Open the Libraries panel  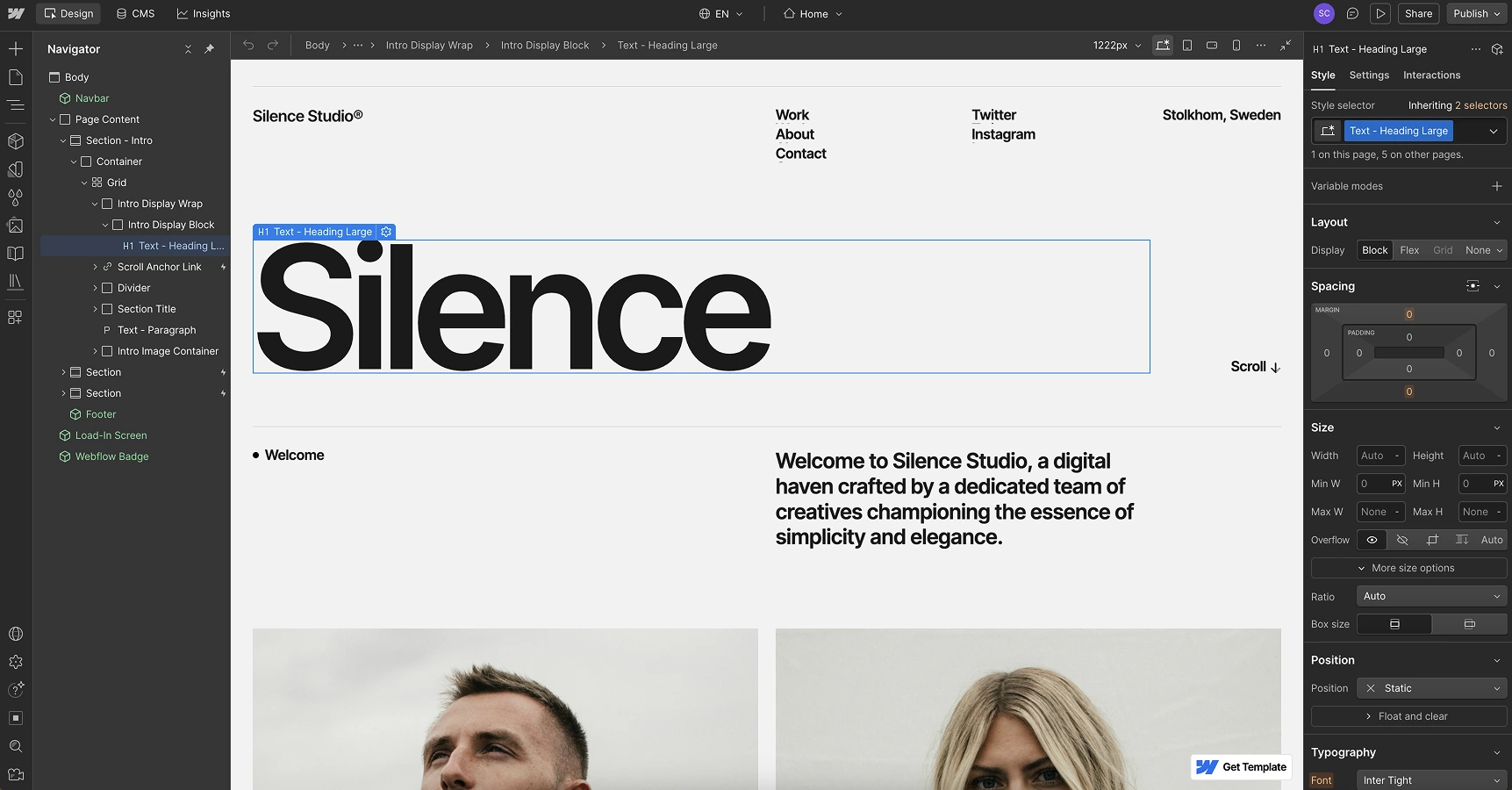[x=16, y=282]
